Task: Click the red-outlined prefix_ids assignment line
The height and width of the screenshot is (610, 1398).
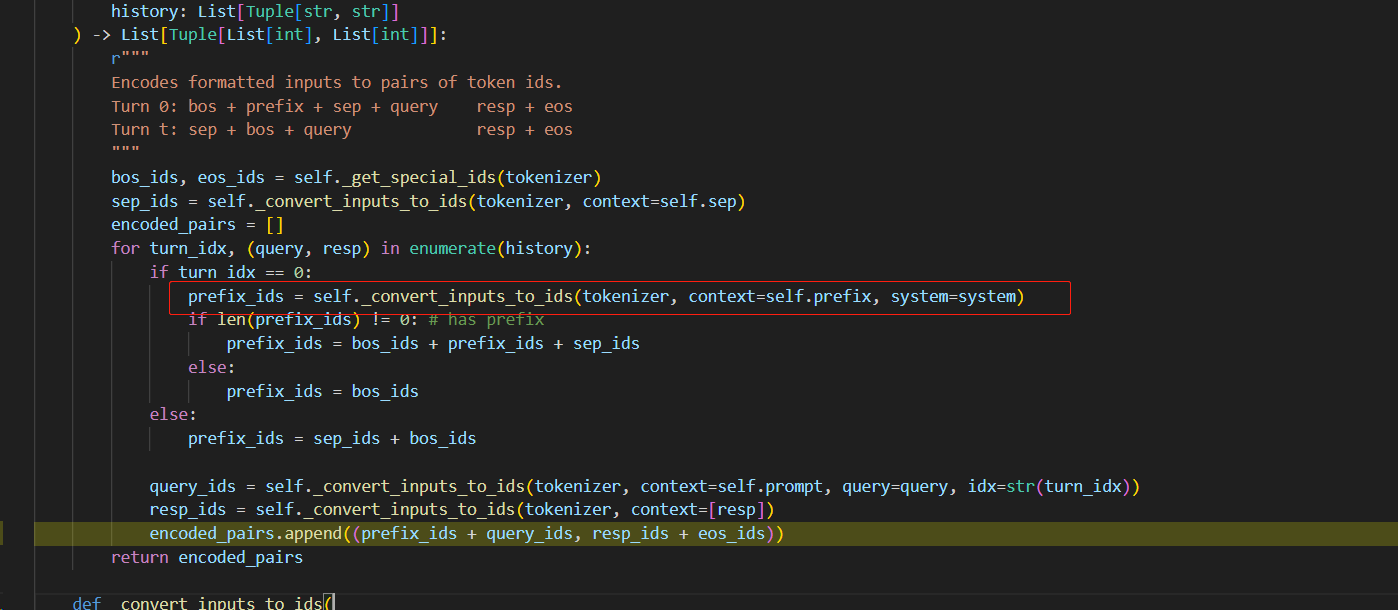Action: (x=620, y=296)
